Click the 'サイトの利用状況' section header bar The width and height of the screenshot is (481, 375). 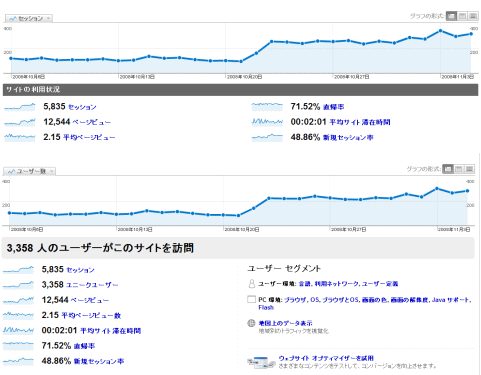pyautogui.click(x=240, y=90)
